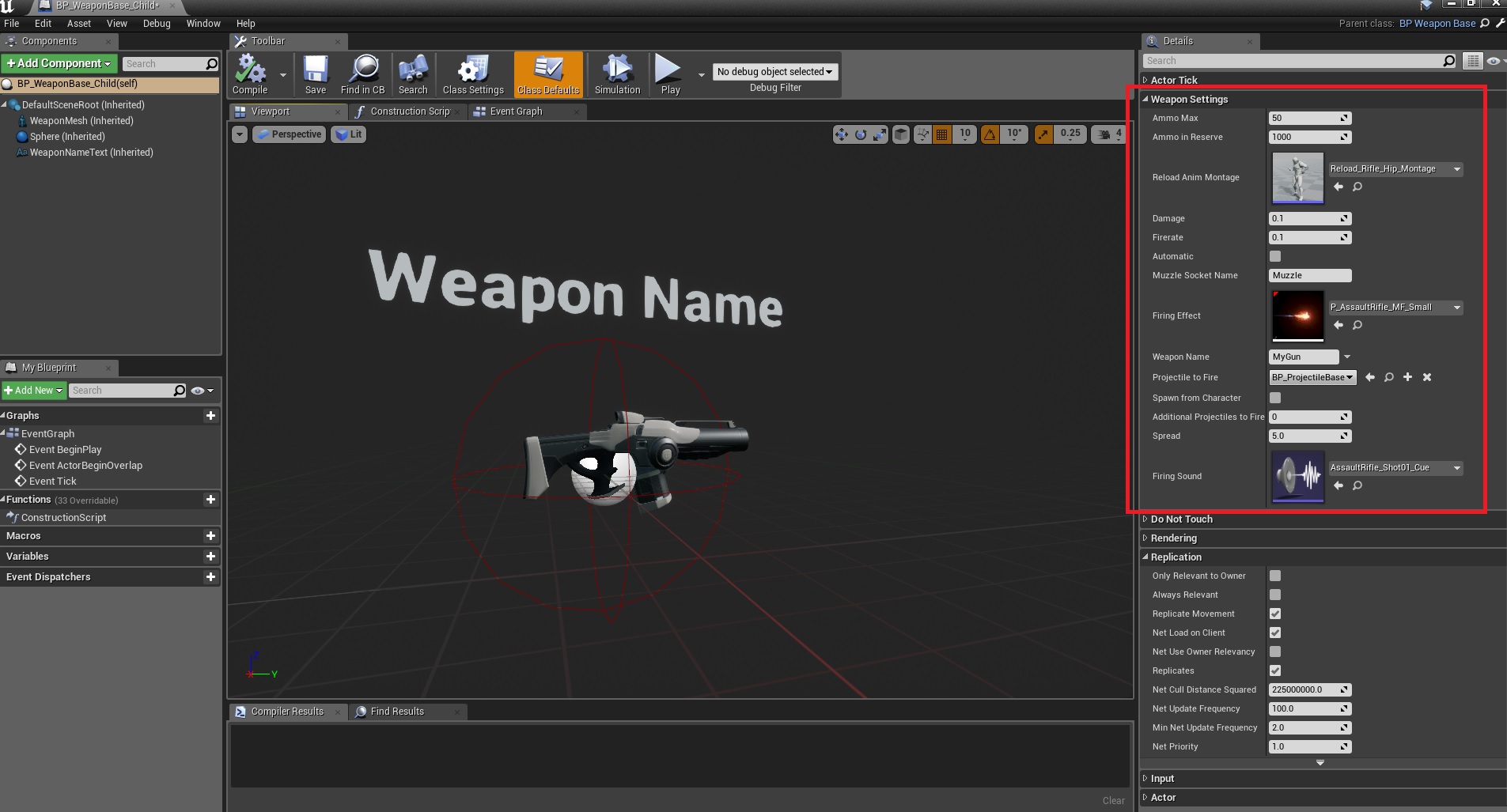This screenshot has width=1507, height=812.
Task: Click the Ammo Max value field
Action: [x=1304, y=119]
